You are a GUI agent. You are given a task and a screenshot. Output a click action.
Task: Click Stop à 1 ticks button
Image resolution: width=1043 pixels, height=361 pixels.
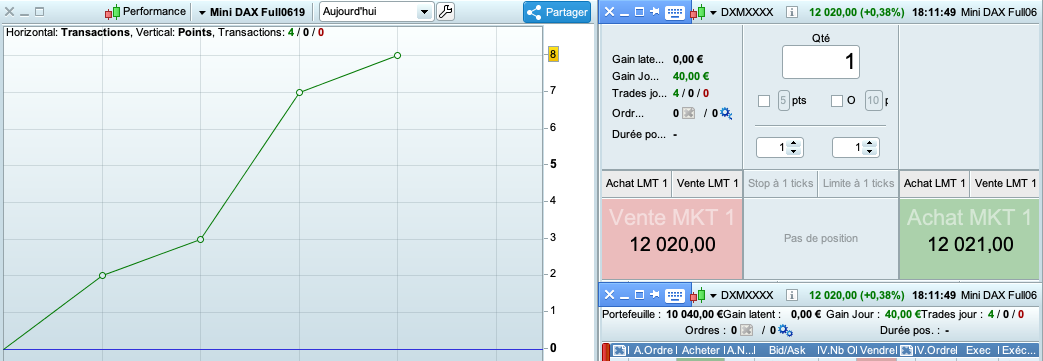point(781,183)
